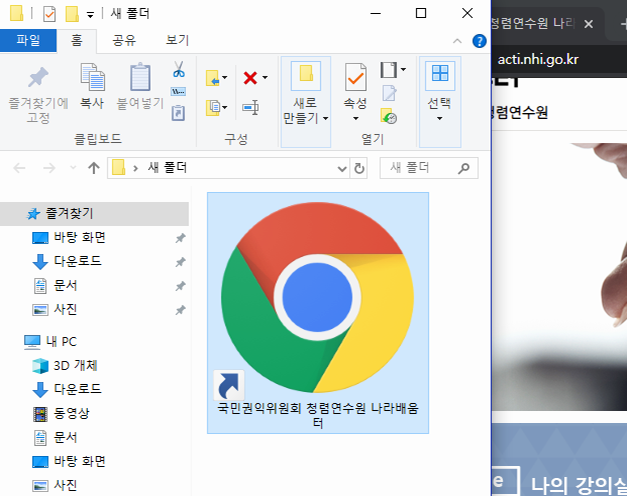This screenshot has width=627, height=496.
Task: Click the 선택 (Select) grid icon
Action: coord(440,75)
